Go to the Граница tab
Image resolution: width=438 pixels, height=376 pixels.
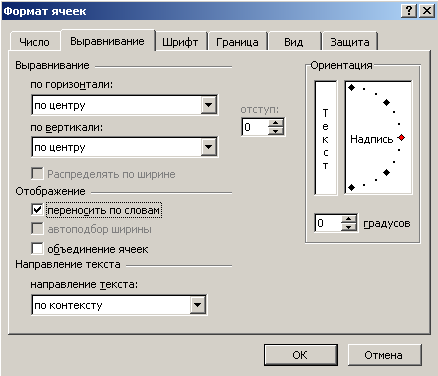click(x=237, y=42)
